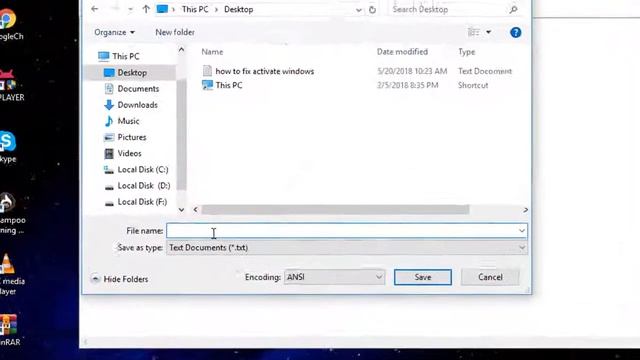Open the view options dropdown arrow

[489, 32]
